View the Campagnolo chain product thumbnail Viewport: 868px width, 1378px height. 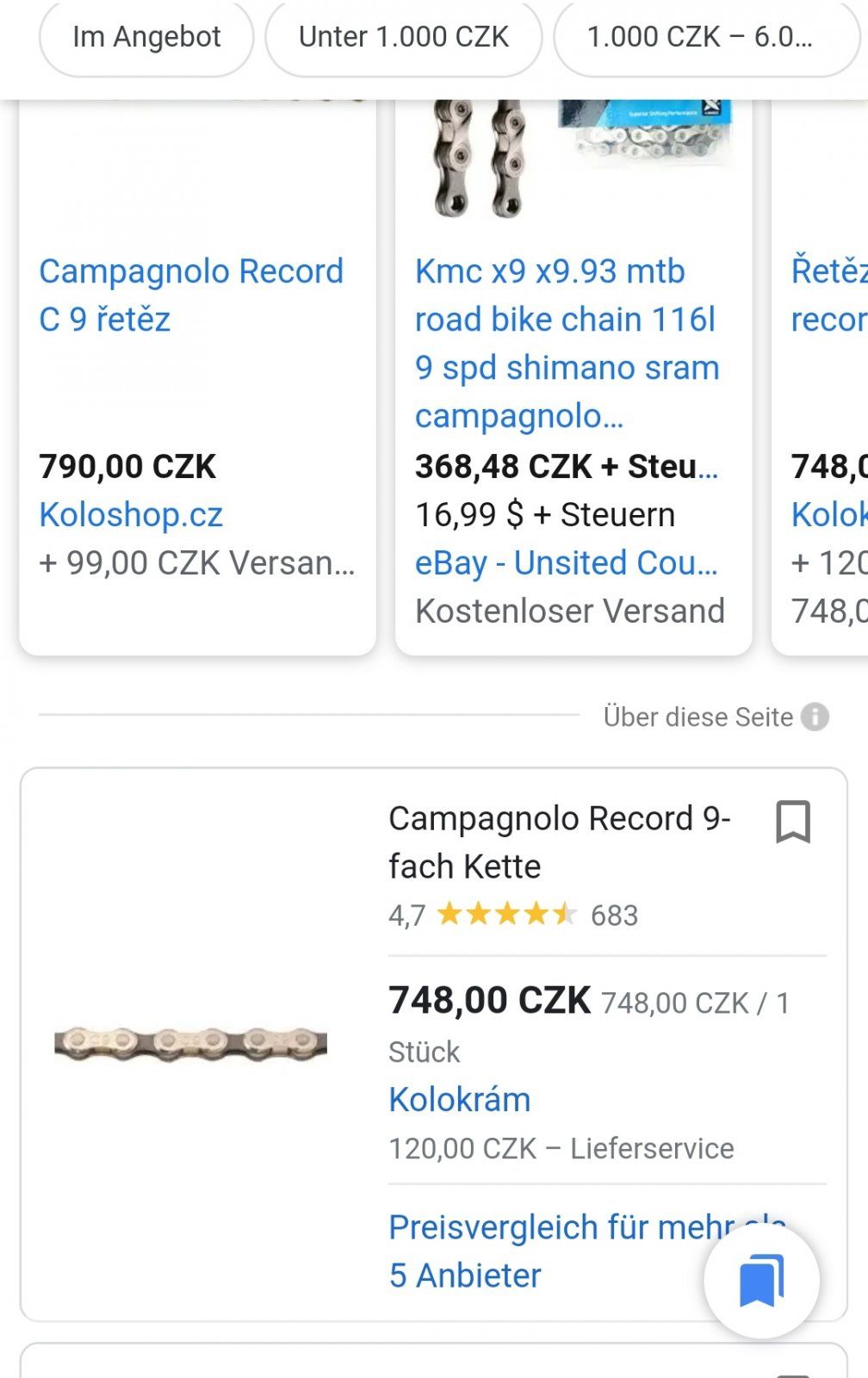pos(190,1043)
